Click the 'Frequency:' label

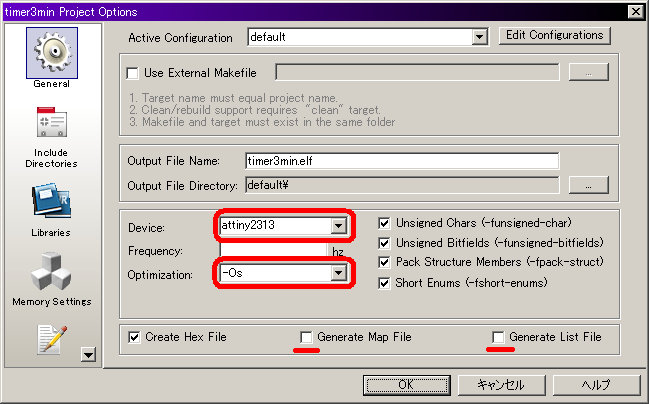[x=155, y=251]
